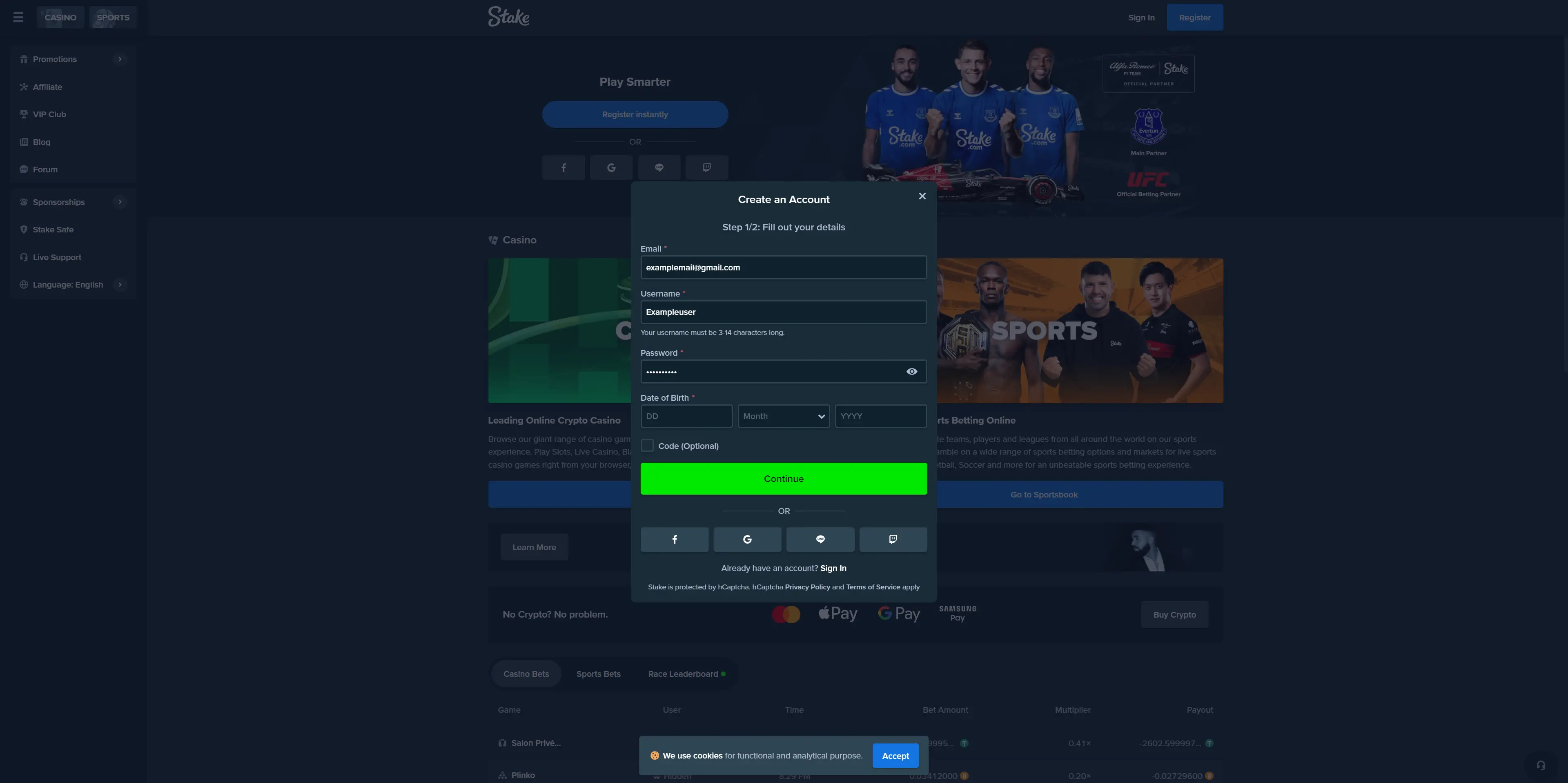Click the Sports banner thumbnail
This screenshot has width=1568, height=783.
click(1079, 330)
